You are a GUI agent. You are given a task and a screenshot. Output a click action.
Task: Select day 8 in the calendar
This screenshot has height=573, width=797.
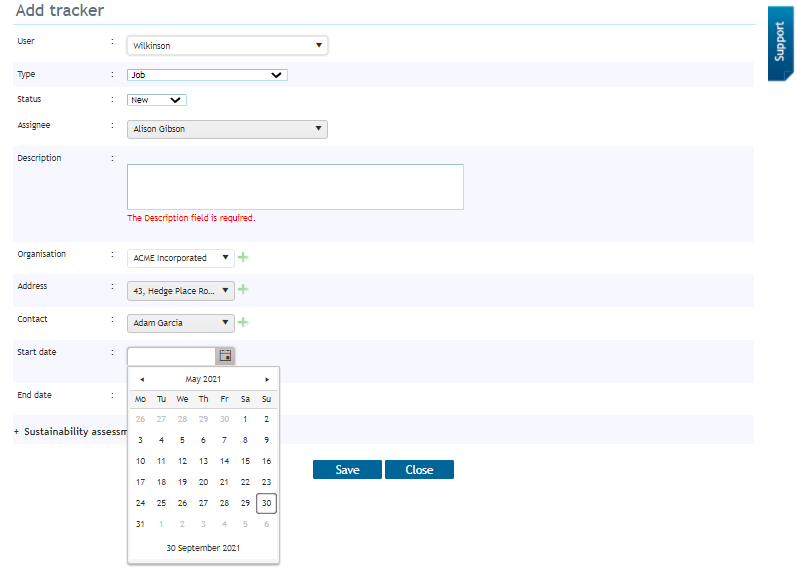(x=245, y=440)
